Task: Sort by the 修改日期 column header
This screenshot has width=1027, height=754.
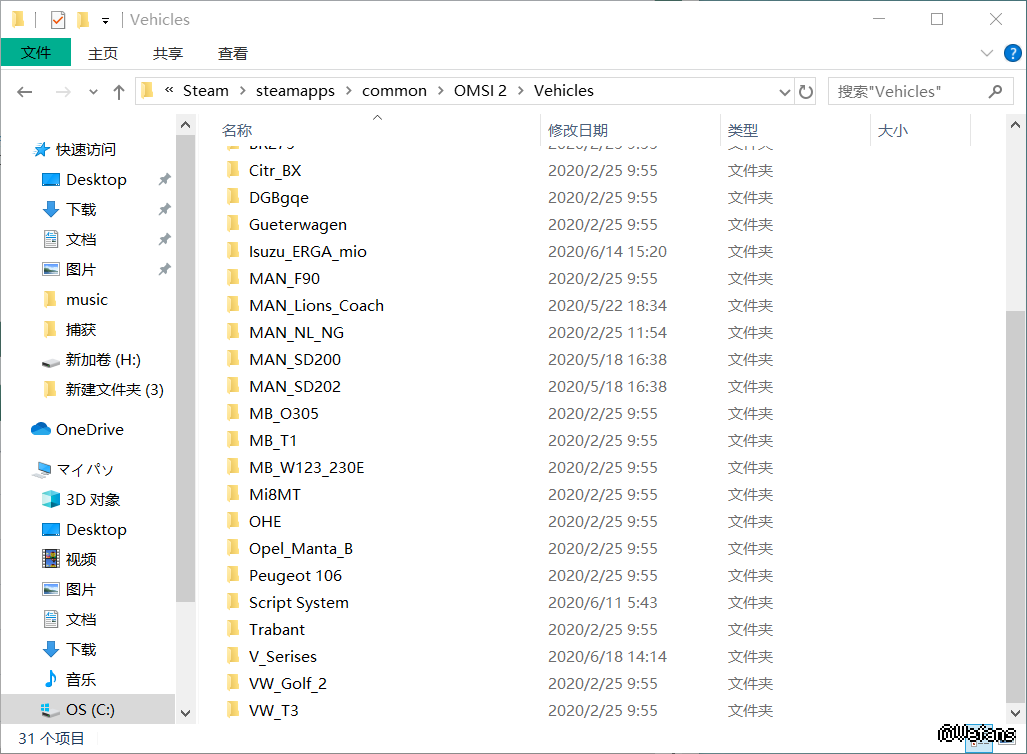Action: [x=578, y=130]
